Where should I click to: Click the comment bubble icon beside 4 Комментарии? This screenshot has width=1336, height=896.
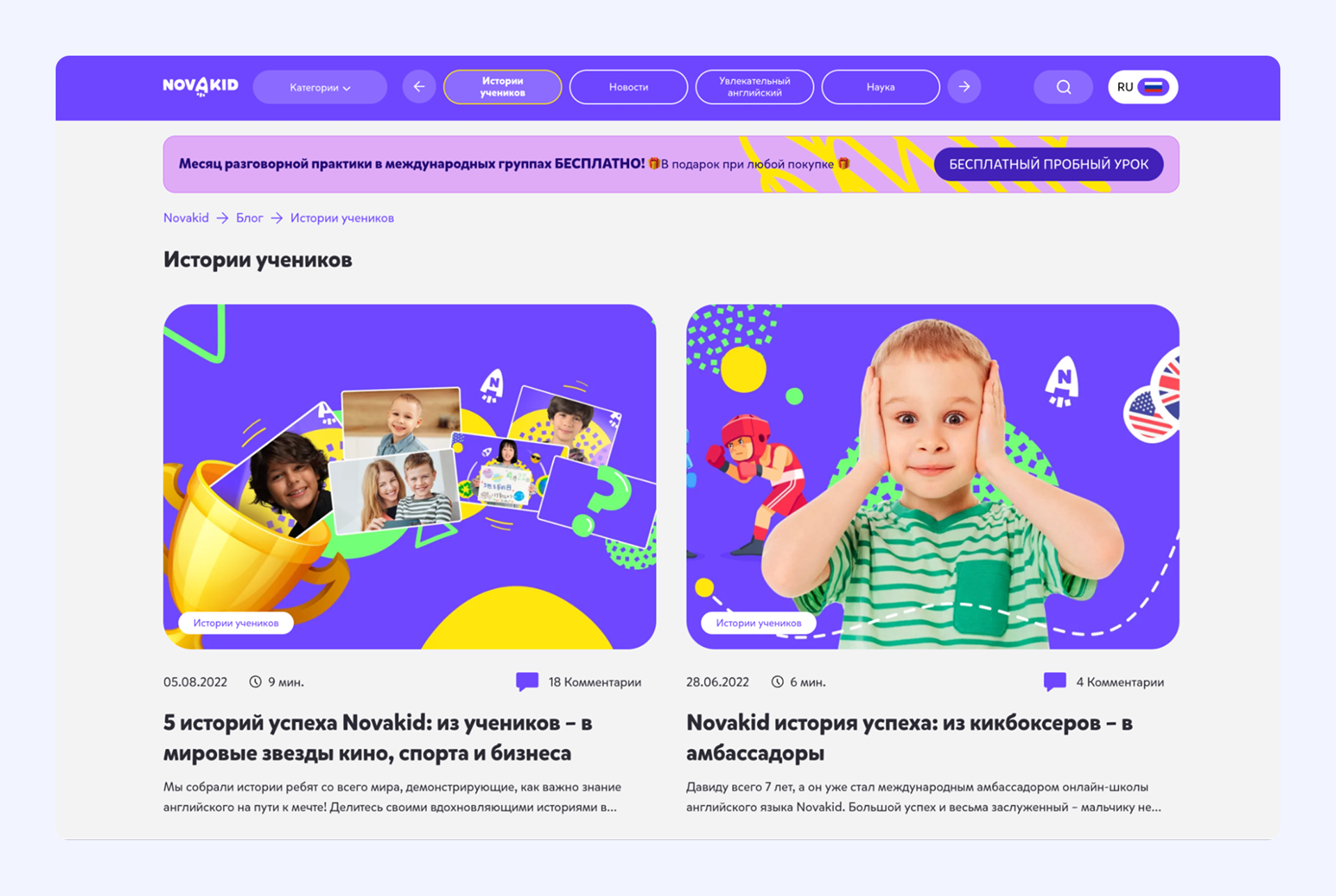(x=1055, y=681)
